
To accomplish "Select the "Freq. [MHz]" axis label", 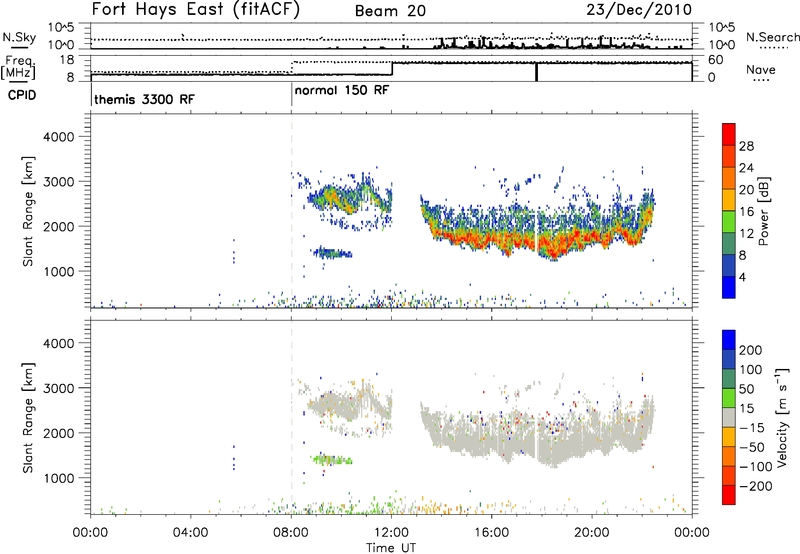I will tap(19, 68).
